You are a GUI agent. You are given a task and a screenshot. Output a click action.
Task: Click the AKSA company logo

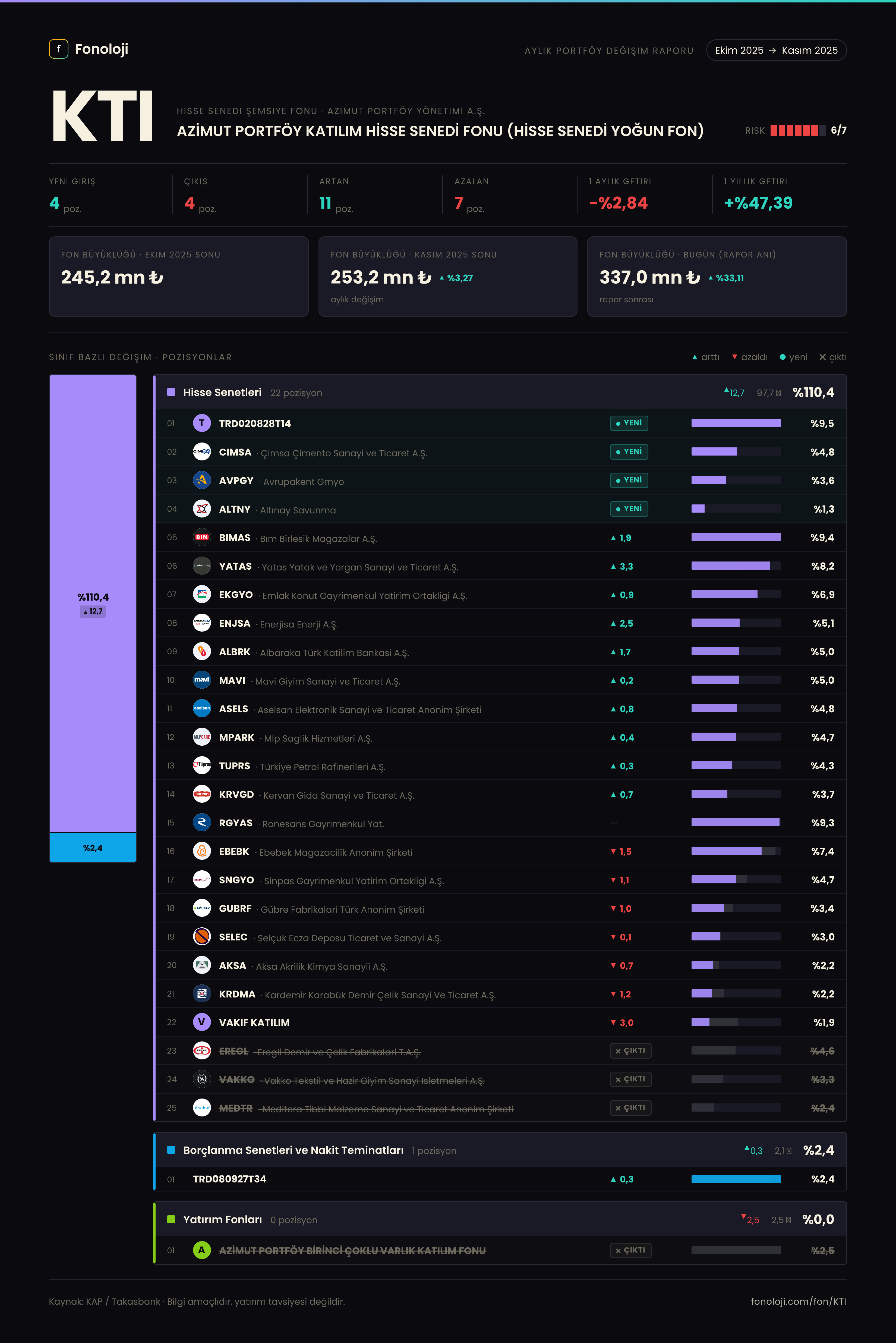click(x=202, y=965)
